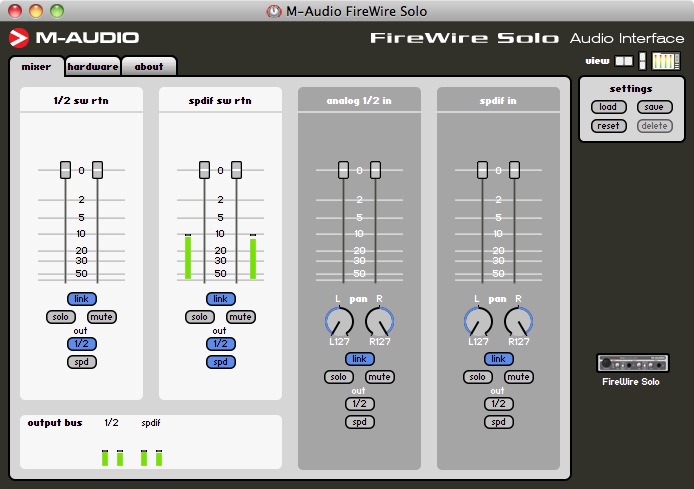The width and height of the screenshot is (694, 489).
Task: Enable spd output for analog 1/2 in
Action: [359, 422]
